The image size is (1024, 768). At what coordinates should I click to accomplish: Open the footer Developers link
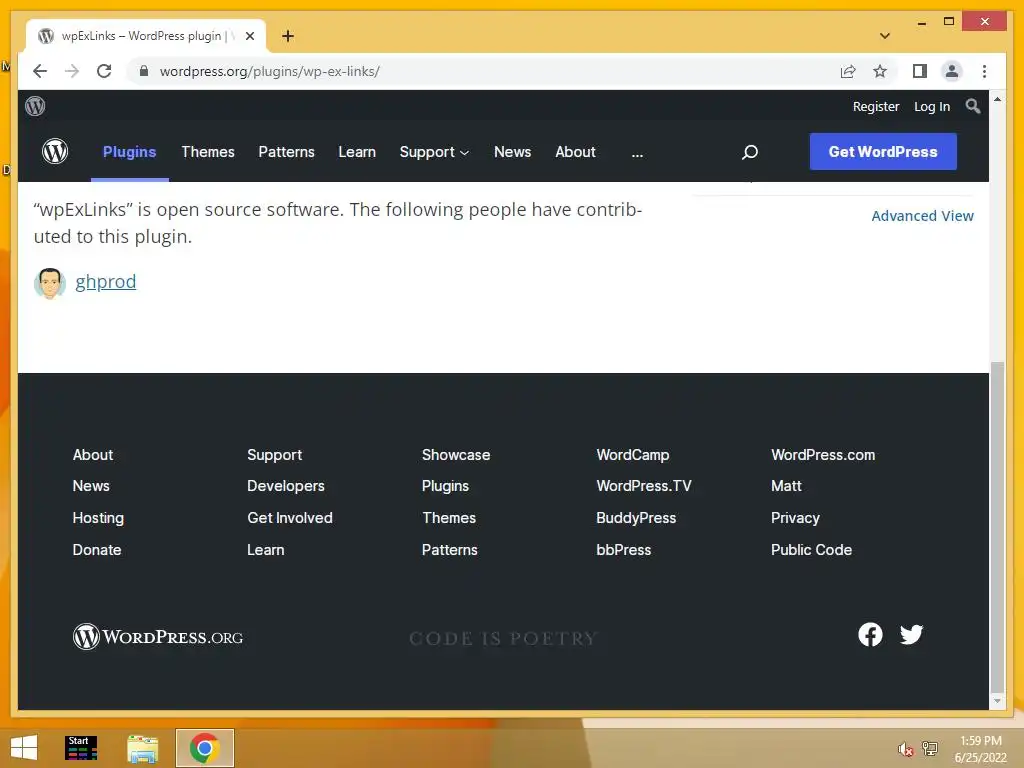coord(285,486)
